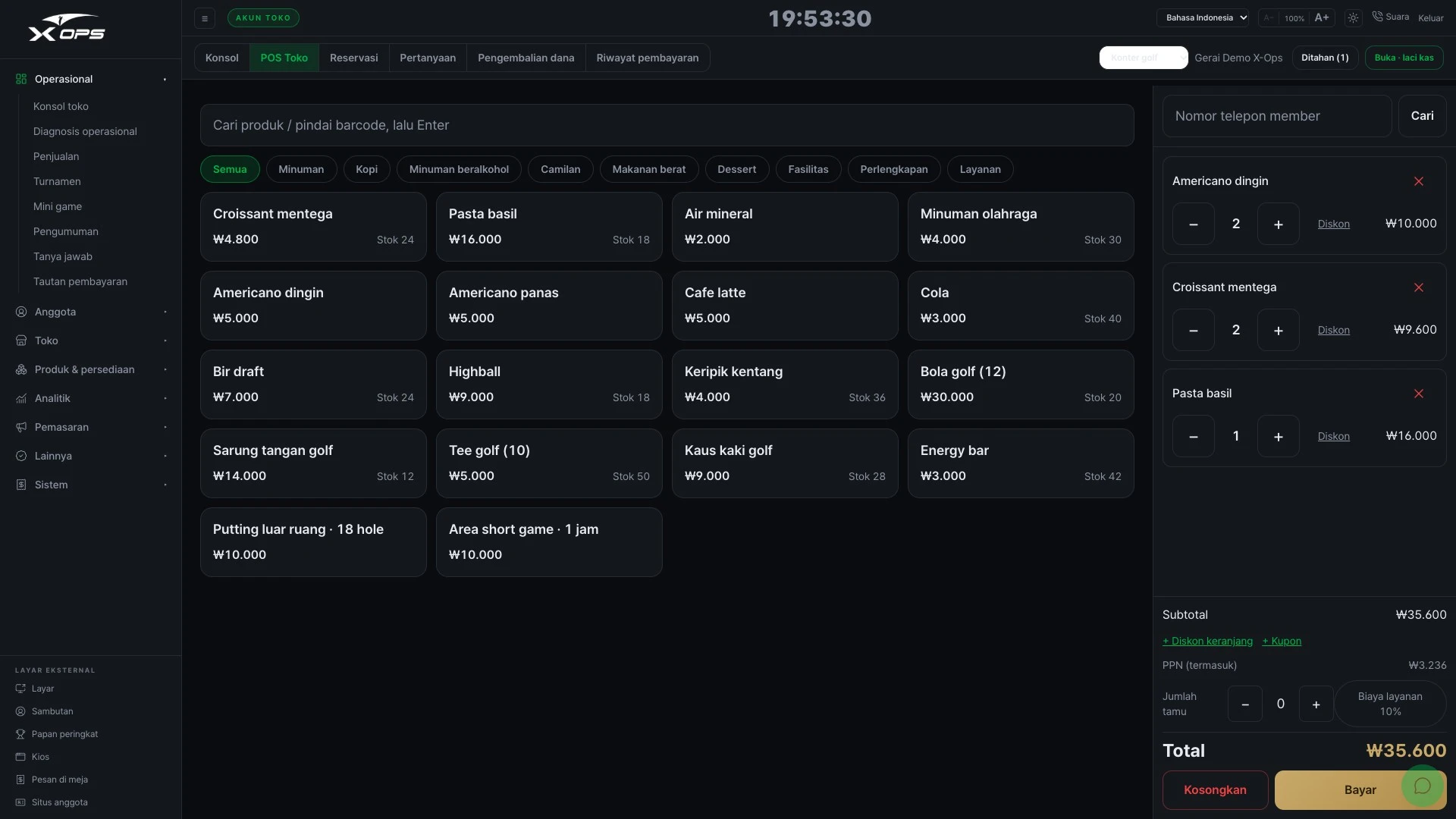Decrease Croissant mentega quantity with minus
This screenshot has width=1456, height=819.
[x=1194, y=330]
